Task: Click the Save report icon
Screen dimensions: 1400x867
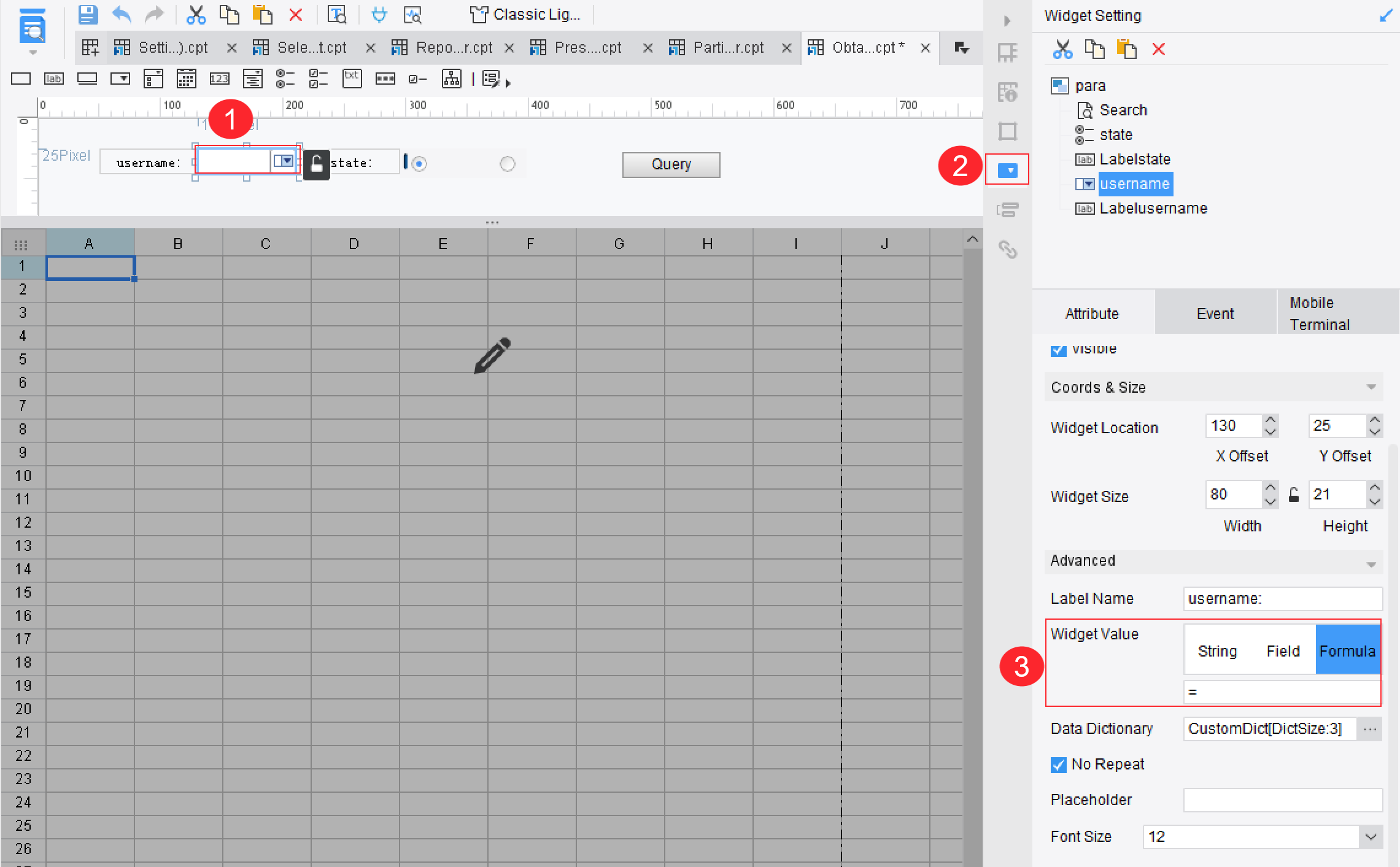Action: [88, 14]
